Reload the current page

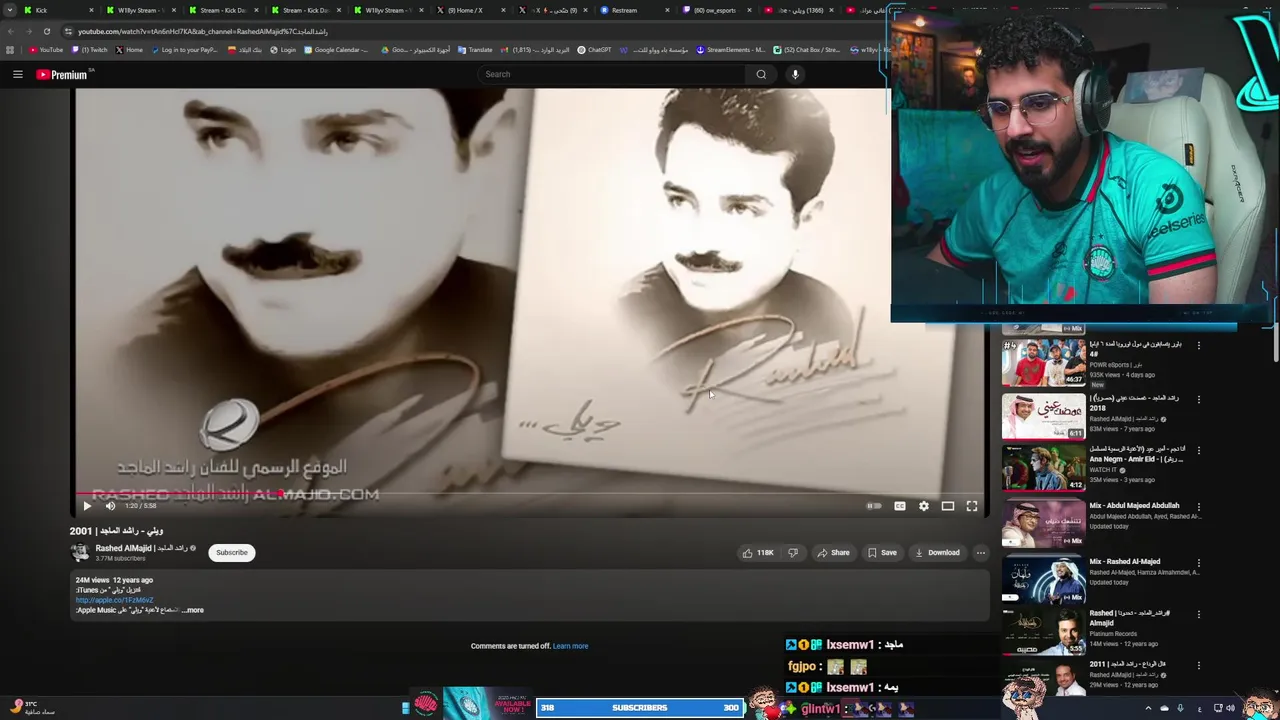[x=46, y=31]
